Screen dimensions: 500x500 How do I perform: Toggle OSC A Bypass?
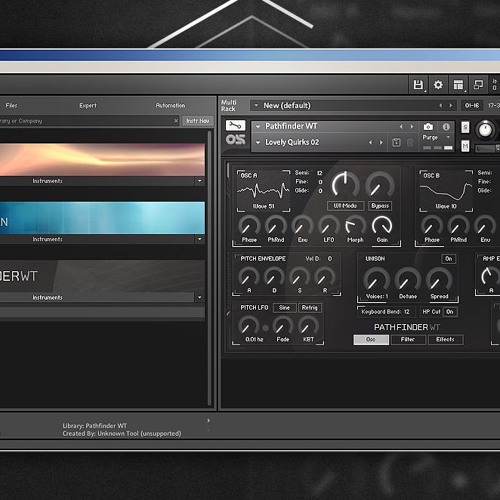click(x=380, y=206)
